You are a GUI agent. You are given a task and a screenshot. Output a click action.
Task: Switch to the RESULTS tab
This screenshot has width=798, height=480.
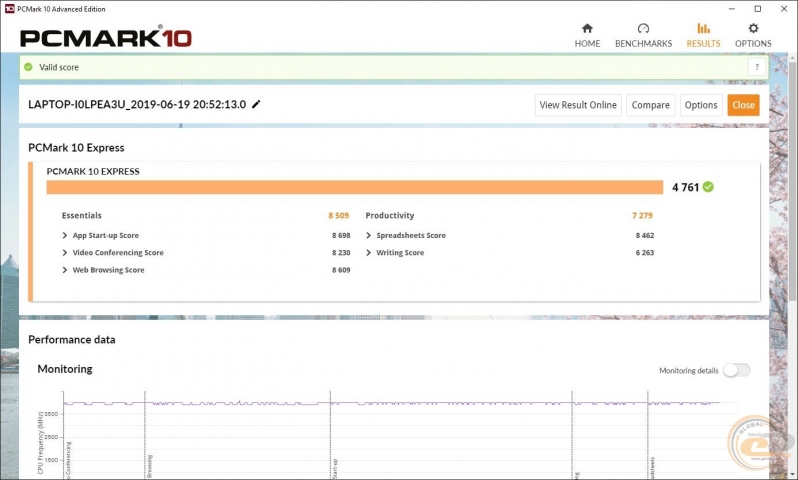coord(703,36)
